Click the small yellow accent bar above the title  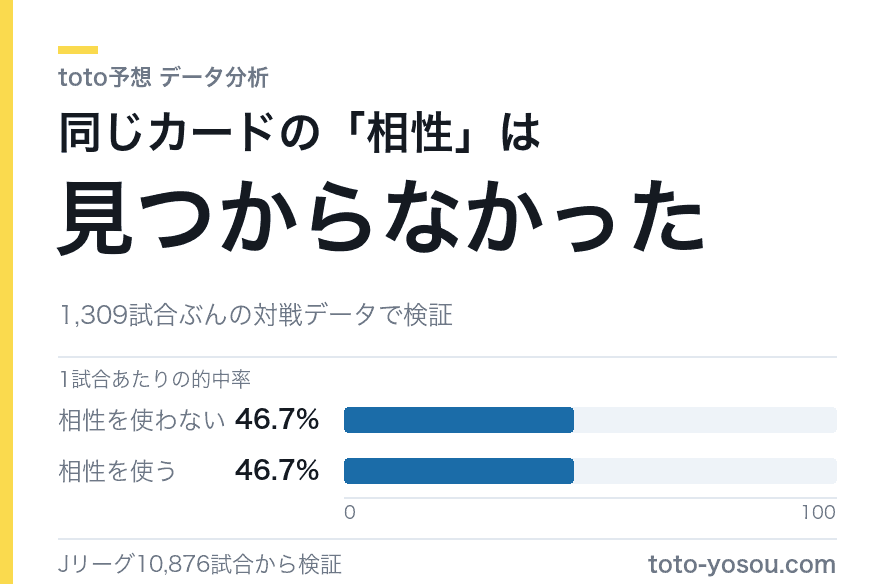pos(78,50)
